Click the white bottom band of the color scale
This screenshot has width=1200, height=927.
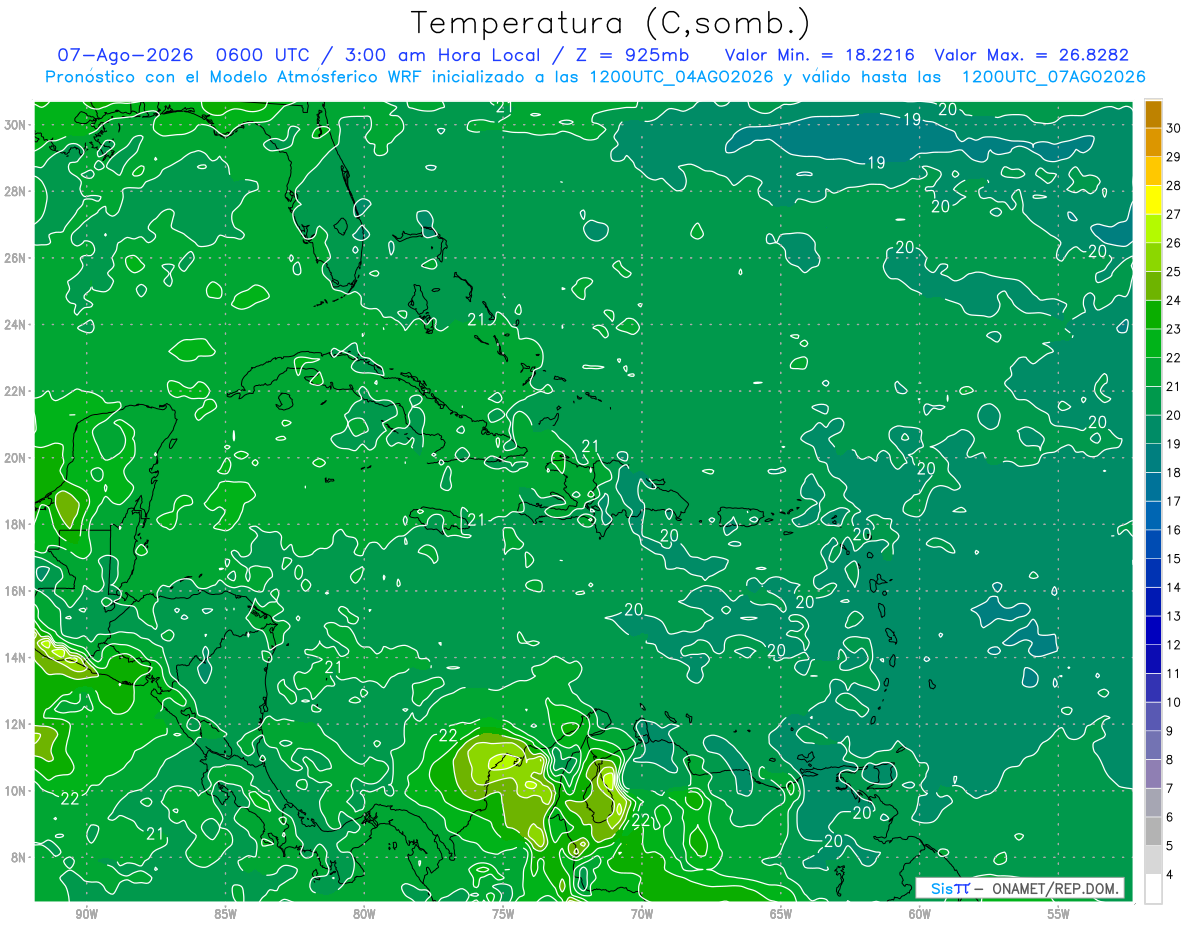[1153, 889]
